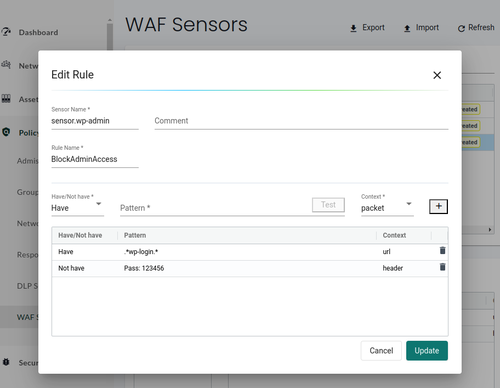
Task: Click the Sensor Name field sensor.wp-admin
Action: (95, 121)
